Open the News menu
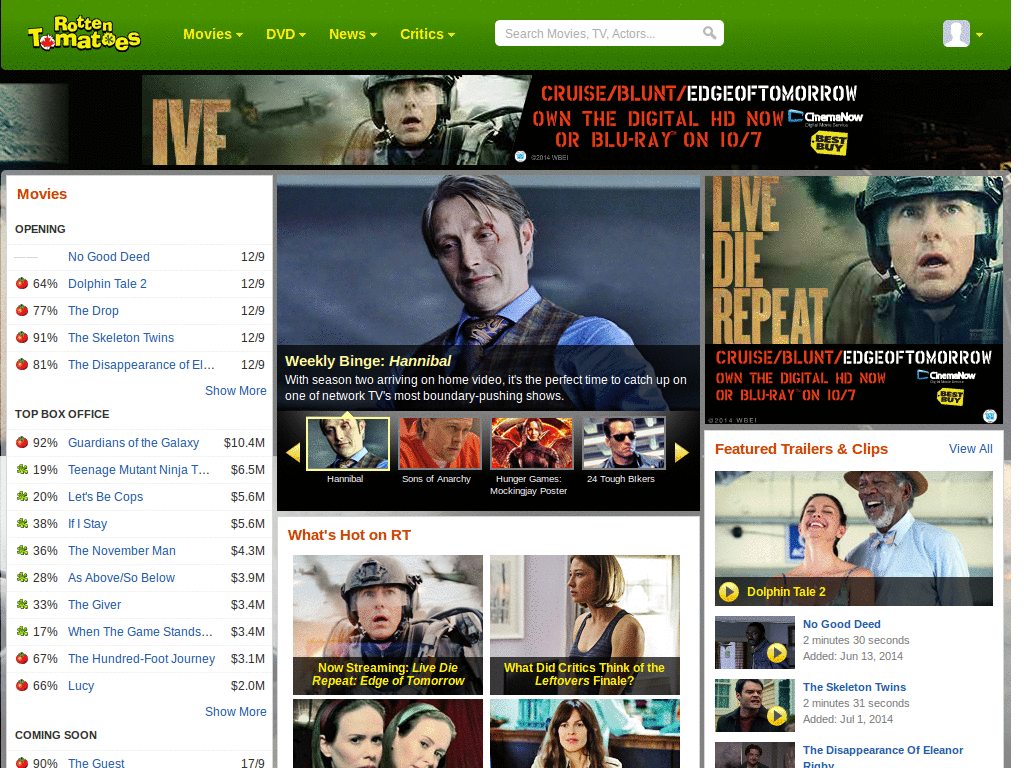The height and width of the screenshot is (768, 1024). tap(353, 34)
